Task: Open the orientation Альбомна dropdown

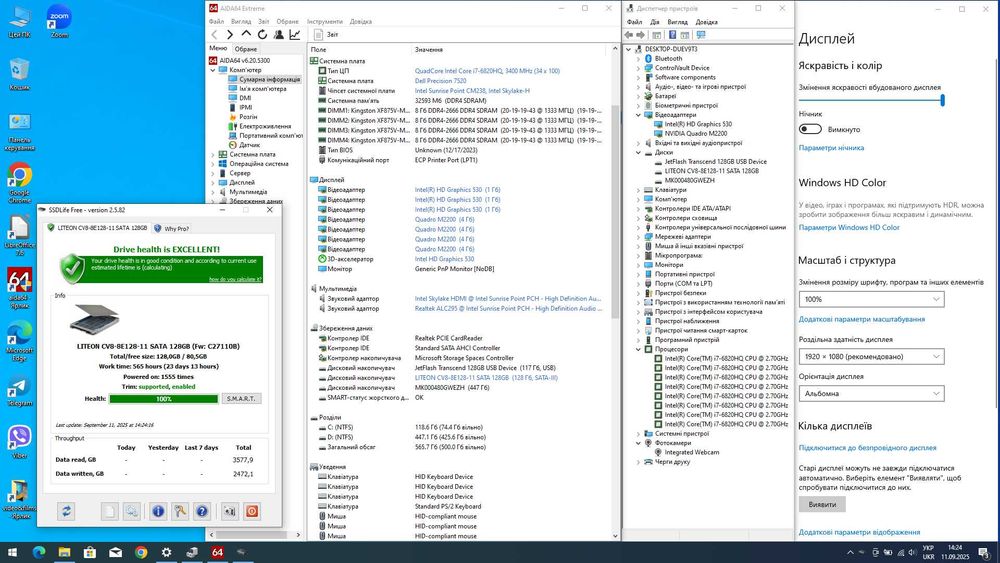Action: click(x=871, y=393)
